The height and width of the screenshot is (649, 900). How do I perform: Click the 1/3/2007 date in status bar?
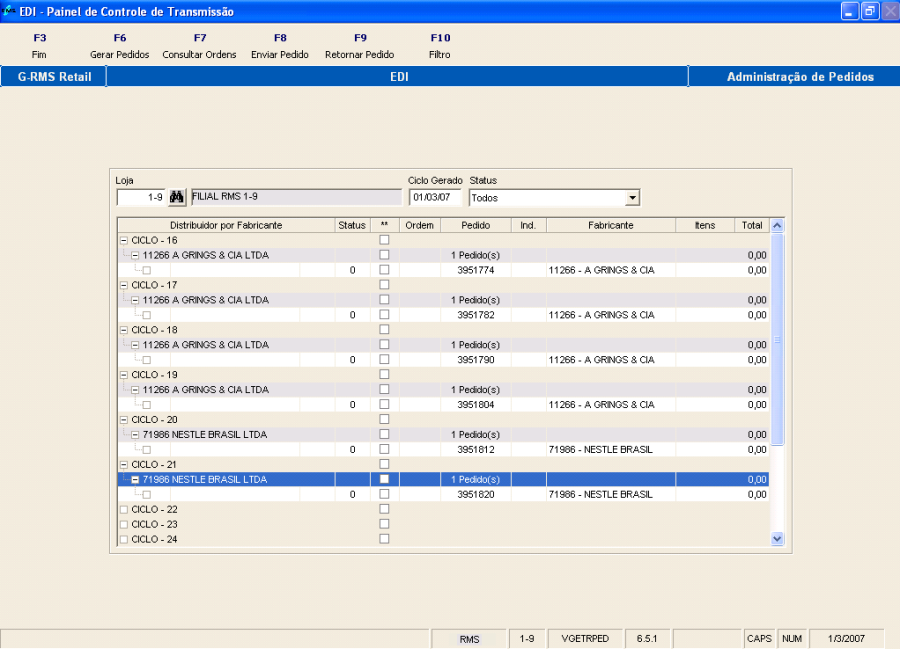[846, 639]
